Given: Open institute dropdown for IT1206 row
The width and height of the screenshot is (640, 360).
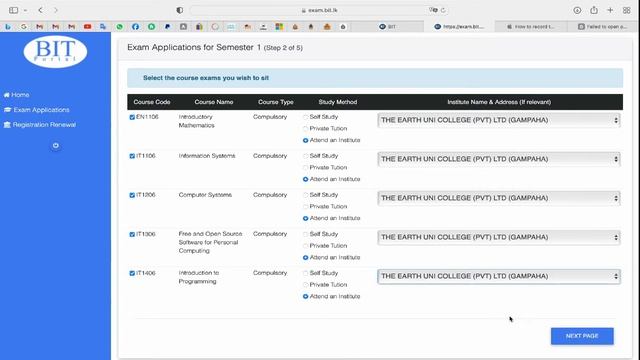Looking at the screenshot, I should tap(499, 198).
